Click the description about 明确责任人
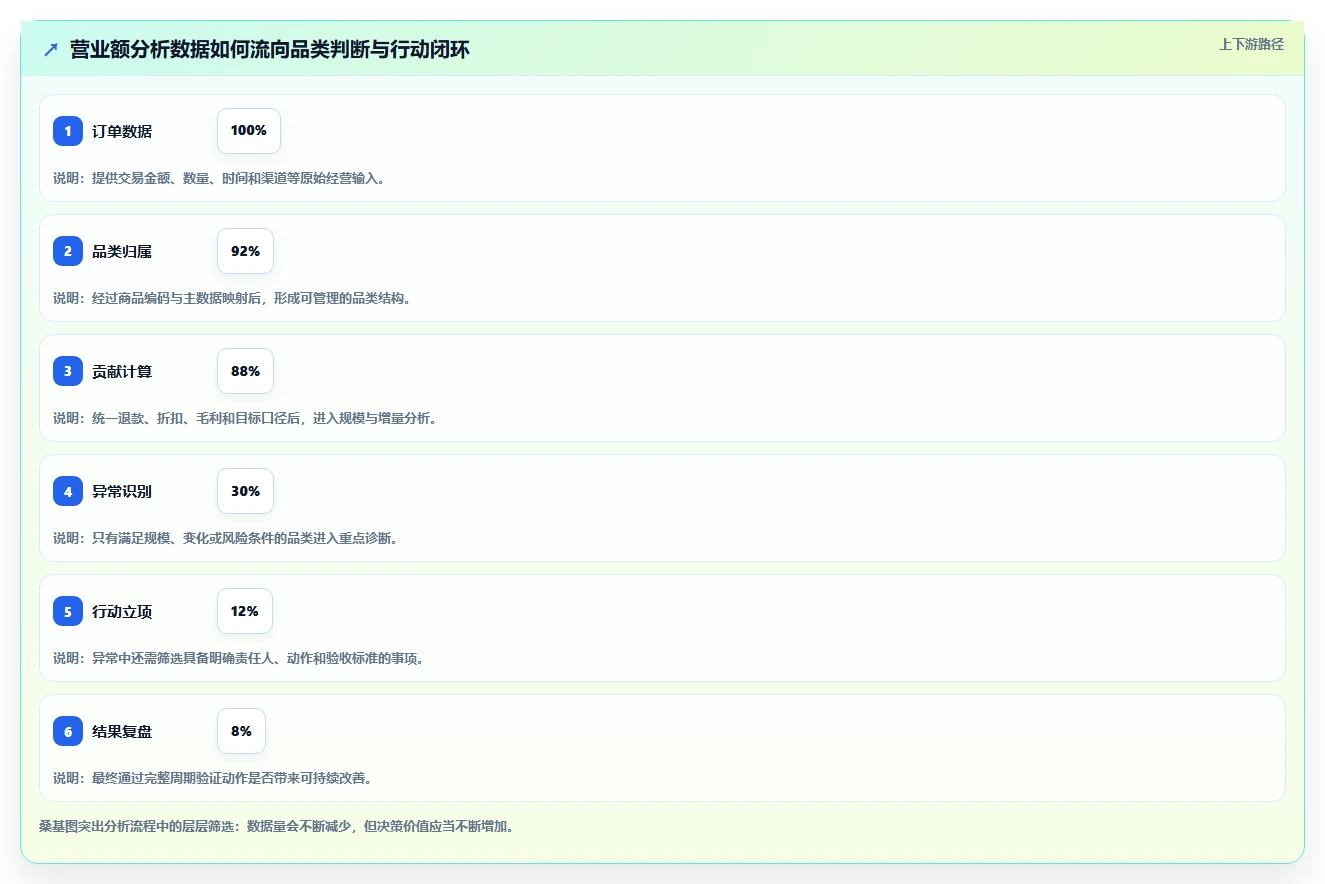The height and width of the screenshot is (884, 1325). 239,658
